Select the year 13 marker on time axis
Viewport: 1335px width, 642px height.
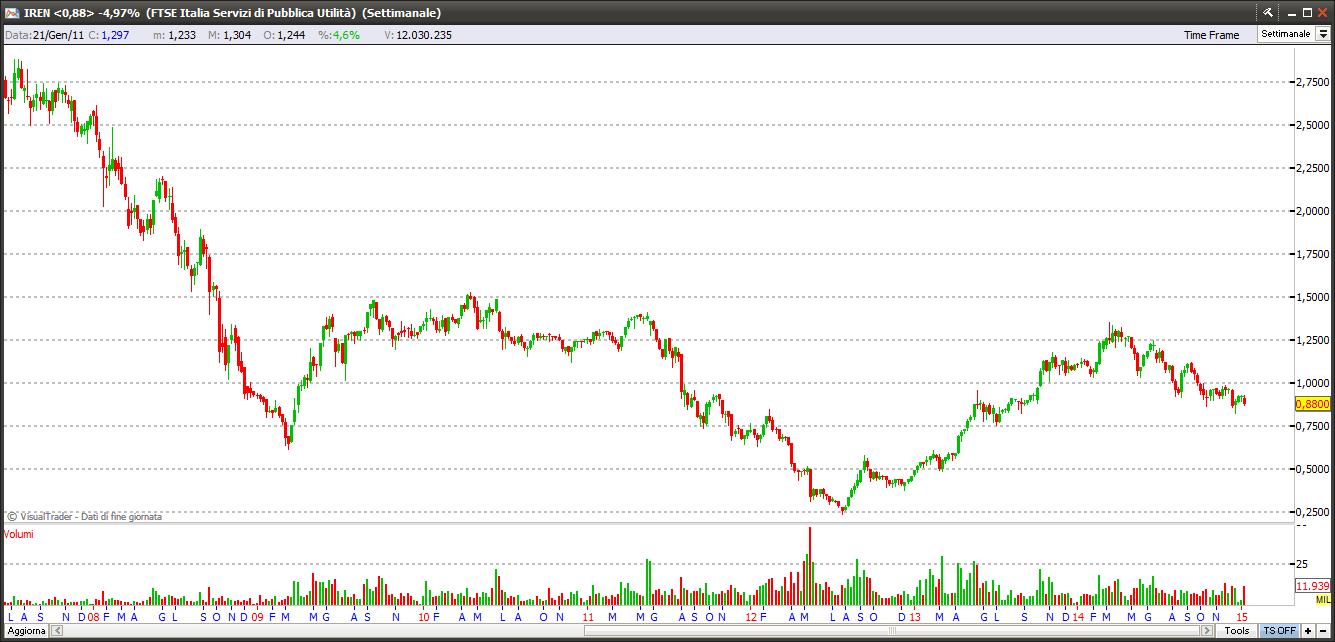click(x=914, y=617)
